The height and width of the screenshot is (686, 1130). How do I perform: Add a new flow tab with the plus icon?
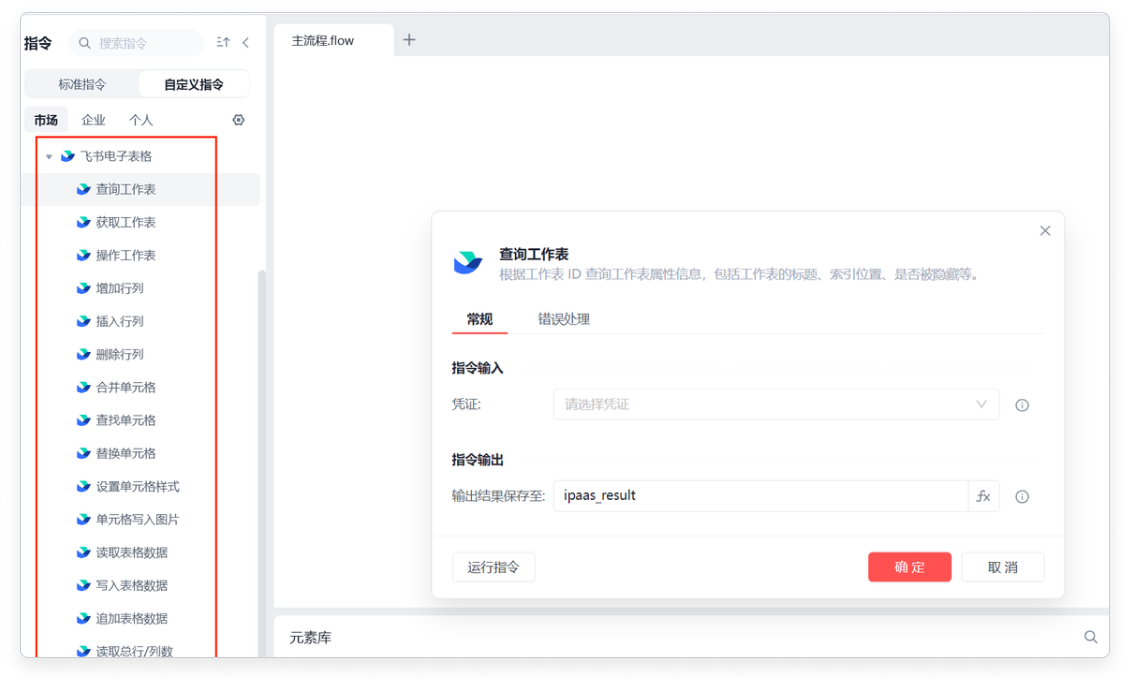[409, 40]
